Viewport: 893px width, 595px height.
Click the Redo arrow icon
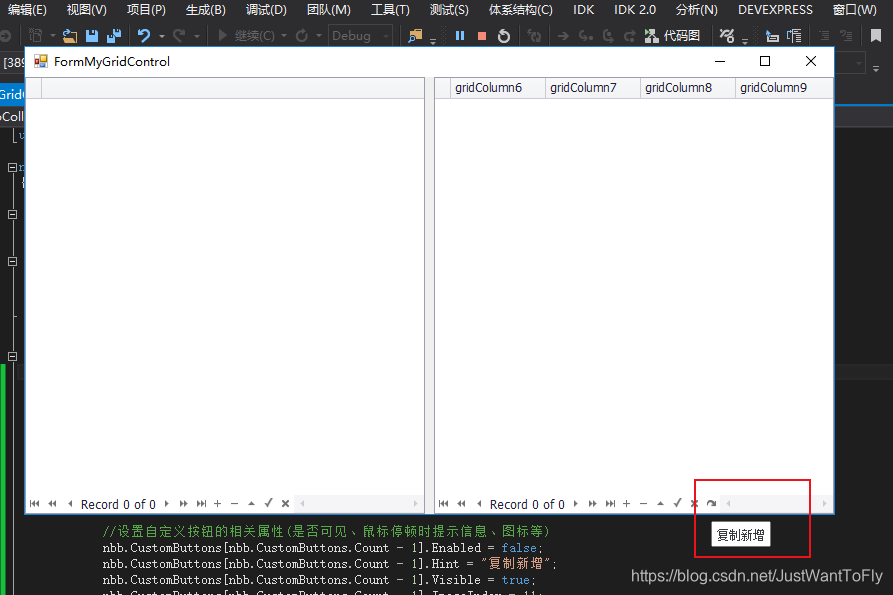pyautogui.click(x=179, y=36)
